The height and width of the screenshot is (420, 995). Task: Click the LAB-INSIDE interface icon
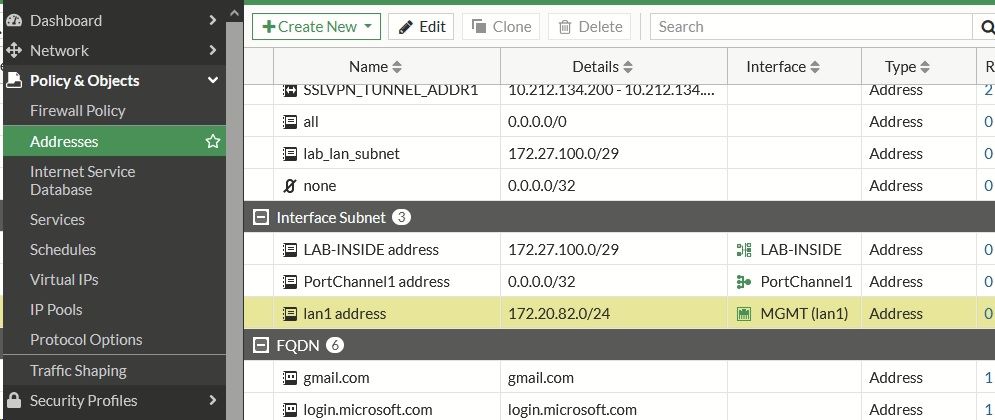tap(744, 250)
